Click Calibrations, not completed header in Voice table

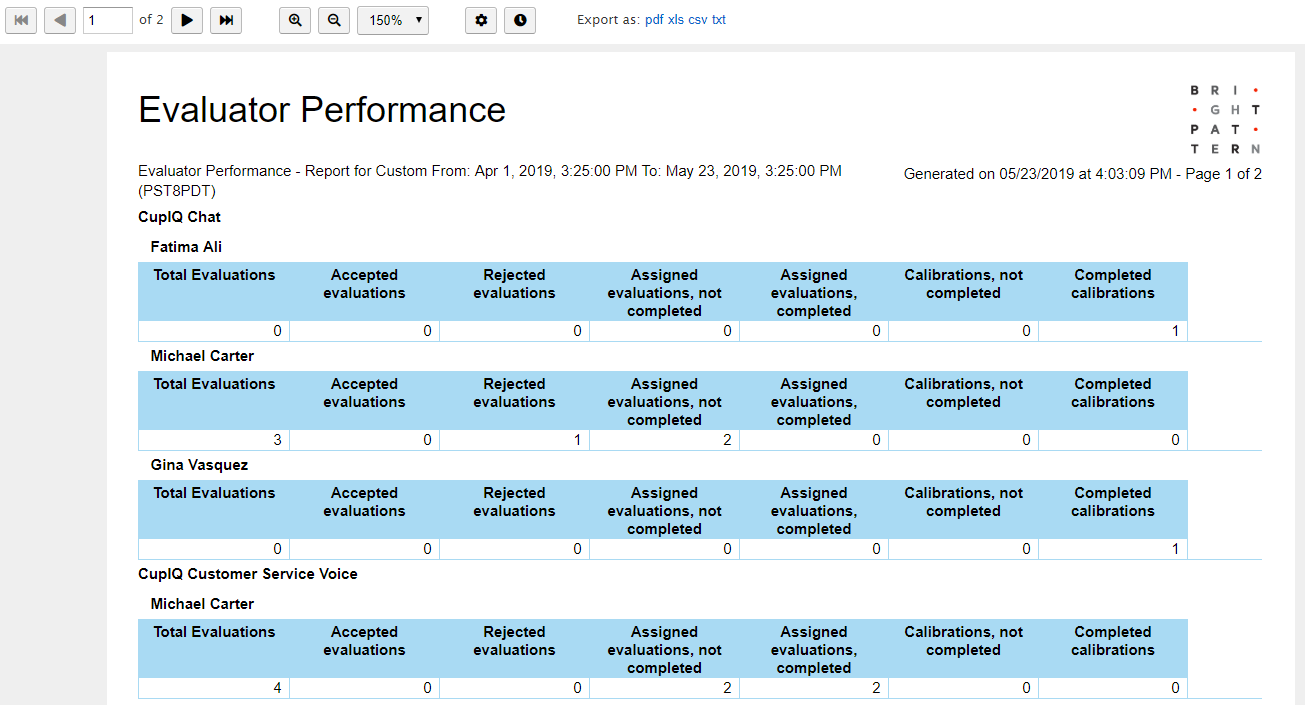(964, 641)
